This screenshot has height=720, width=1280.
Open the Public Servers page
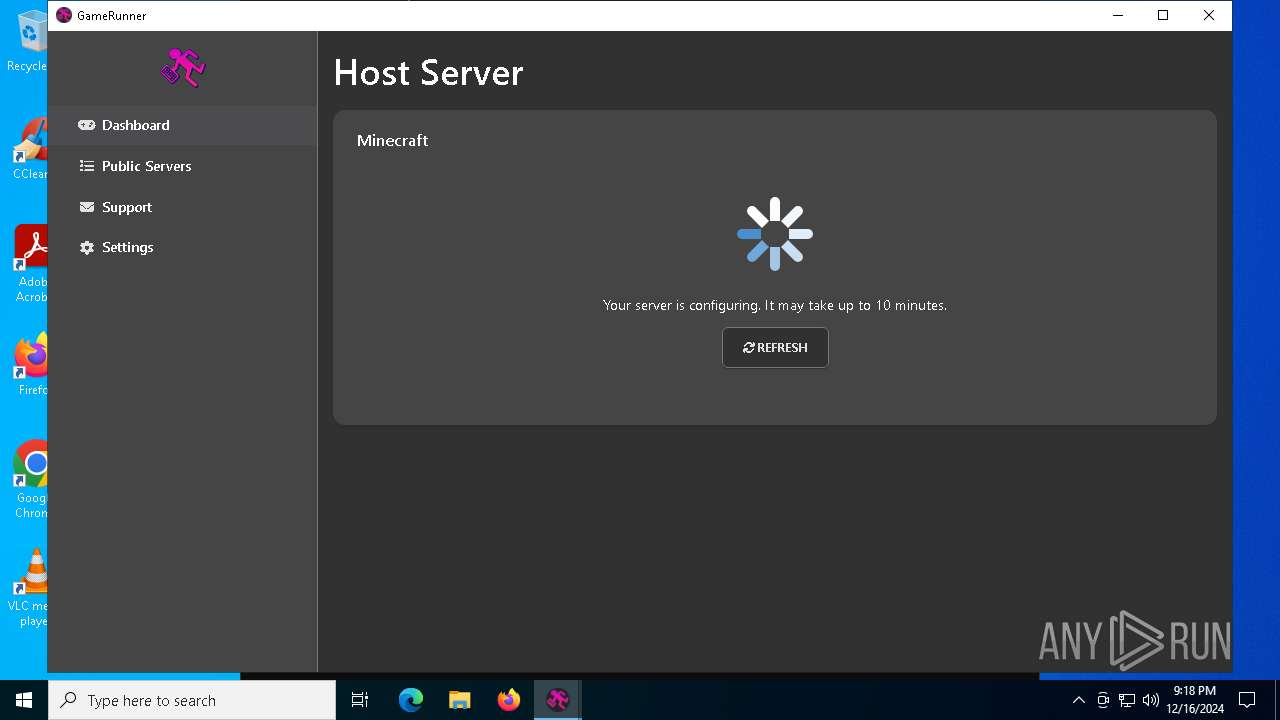point(182,166)
